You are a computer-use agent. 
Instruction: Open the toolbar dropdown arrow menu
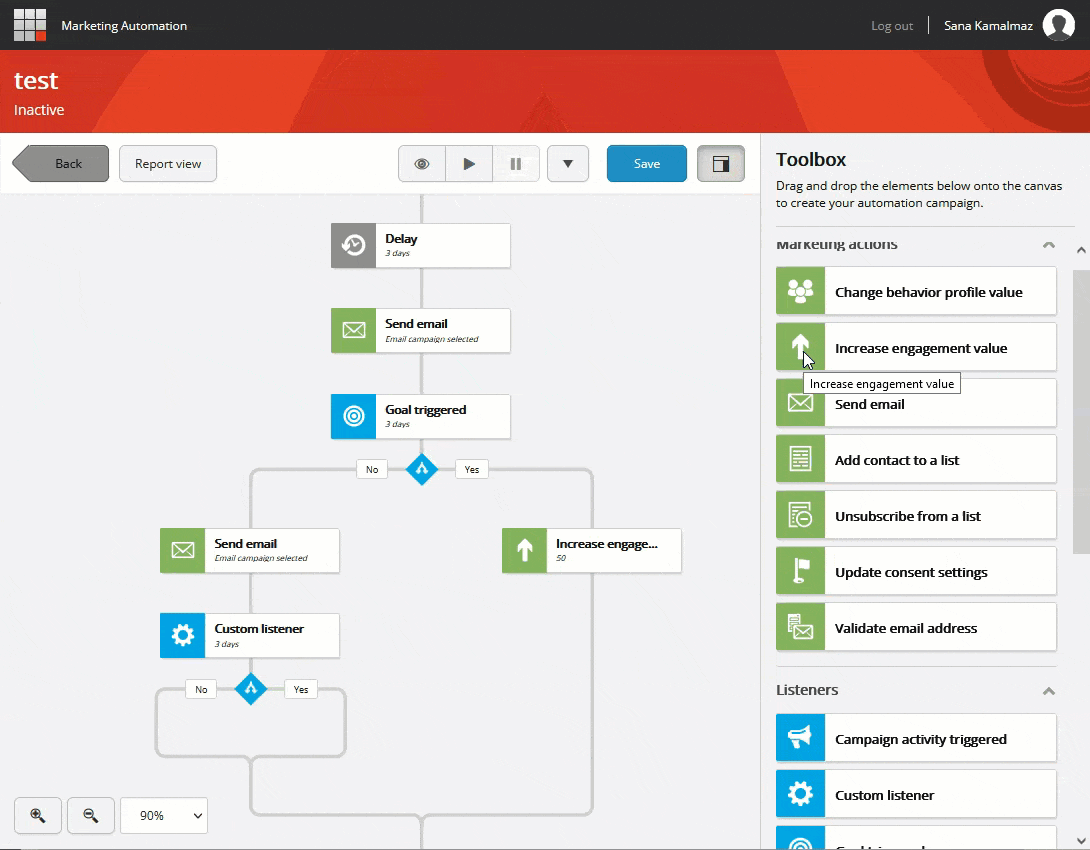(x=568, y=164)
